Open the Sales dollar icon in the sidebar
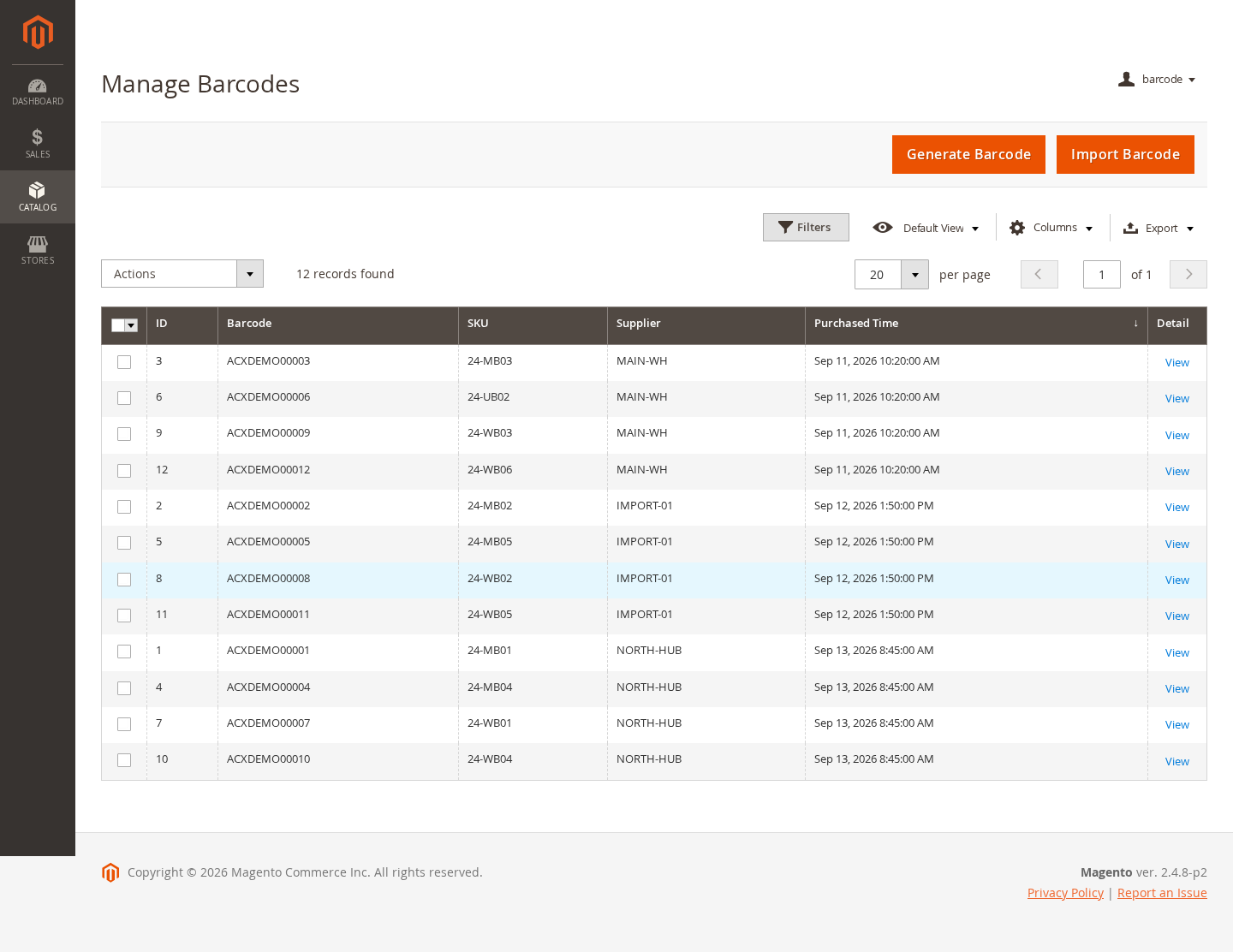The height and width of the screenshot is (952, 1233). tap(38, 137)
